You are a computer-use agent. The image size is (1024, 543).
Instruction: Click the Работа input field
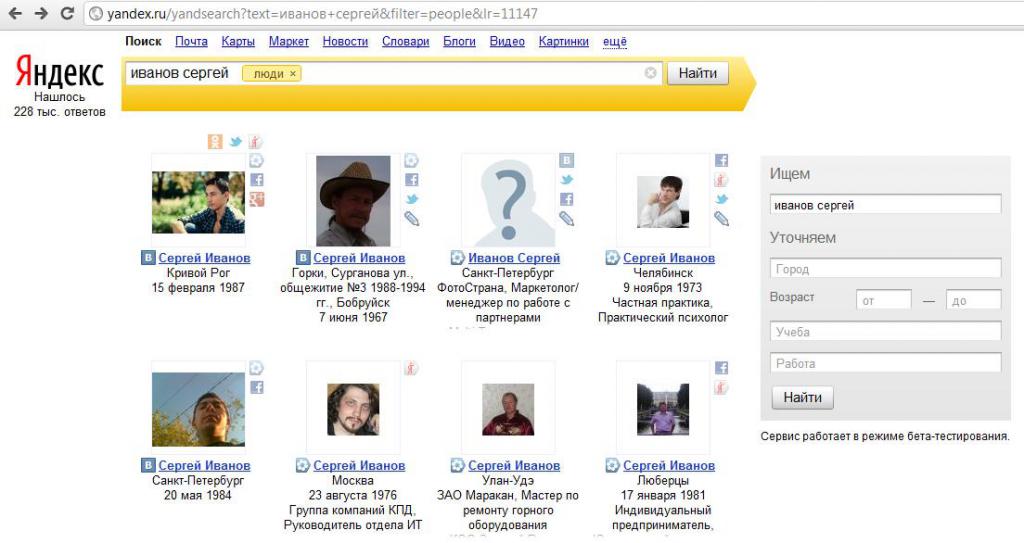point(886,363)
